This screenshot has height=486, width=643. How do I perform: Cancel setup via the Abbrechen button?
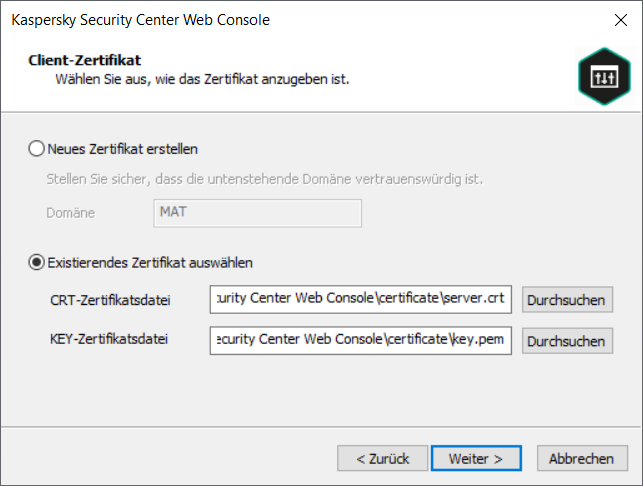tap(581, 458)
